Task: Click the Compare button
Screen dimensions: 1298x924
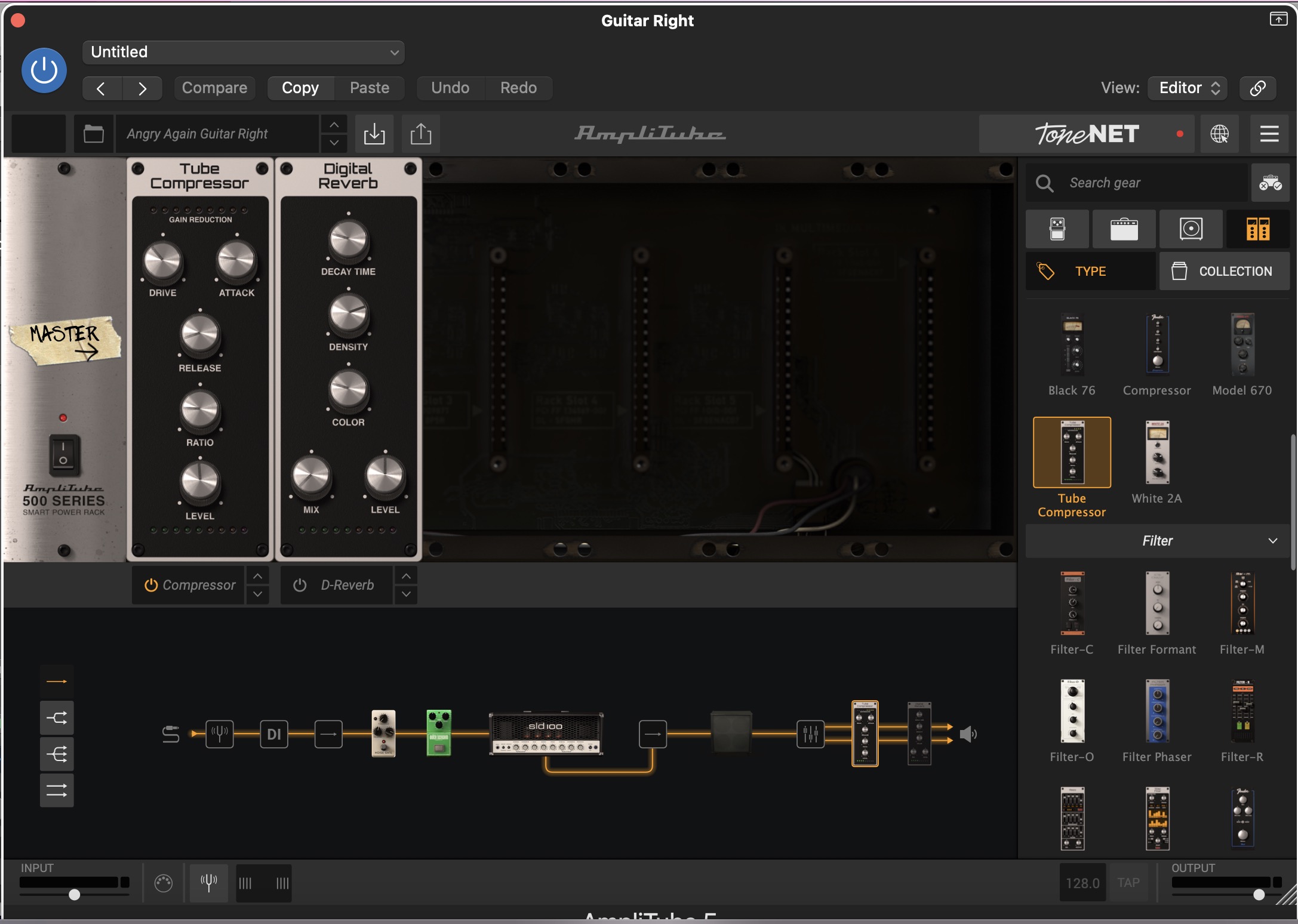Action: click(x=214, y=88)
